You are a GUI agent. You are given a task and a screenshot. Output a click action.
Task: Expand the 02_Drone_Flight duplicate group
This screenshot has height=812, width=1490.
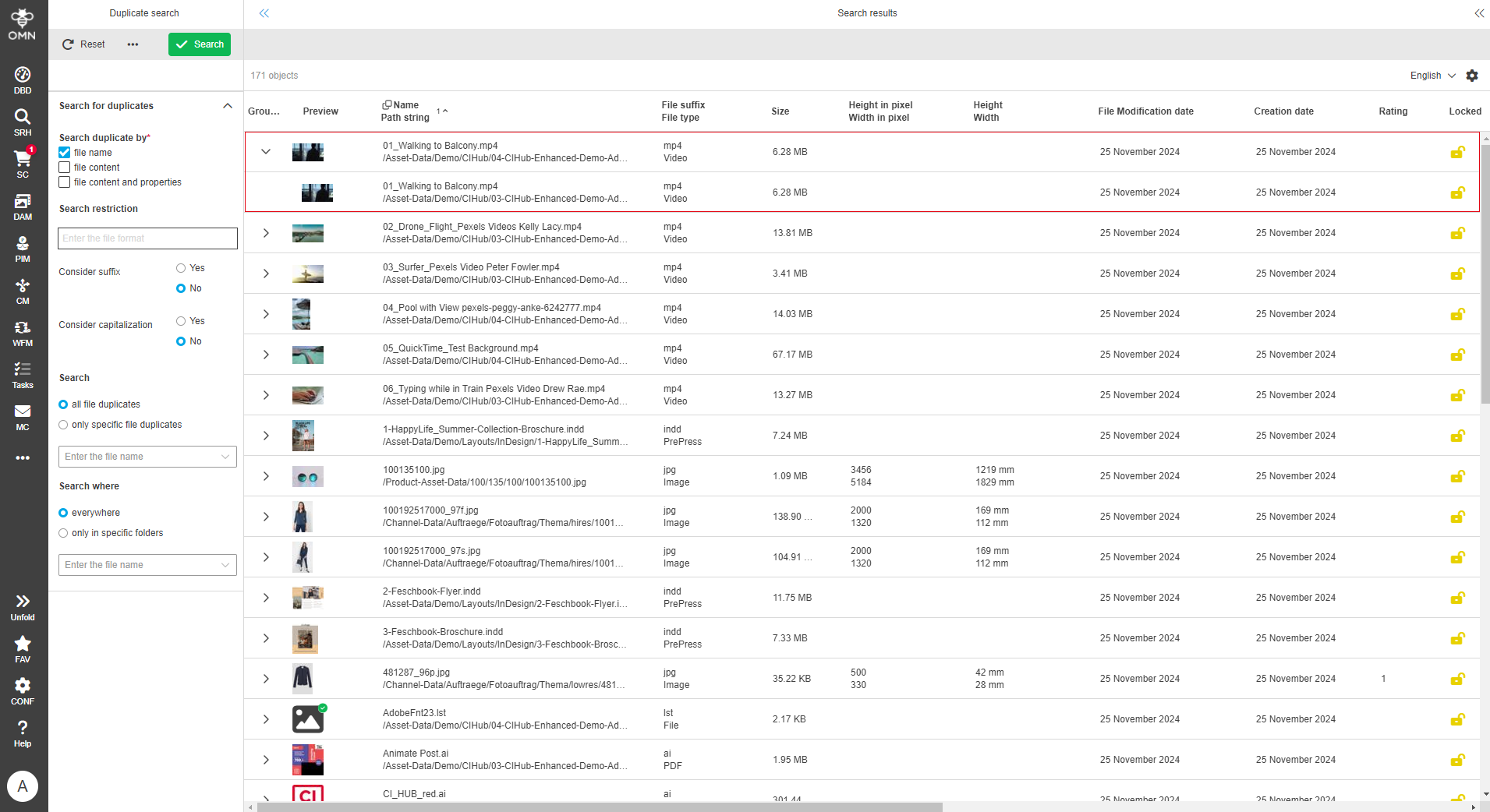coord(265,232)
